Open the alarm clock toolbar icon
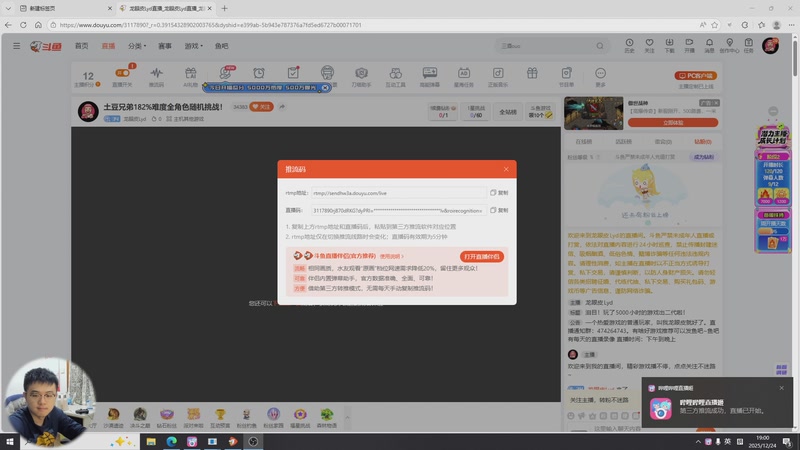800x450 pixels. coord(259,73)
